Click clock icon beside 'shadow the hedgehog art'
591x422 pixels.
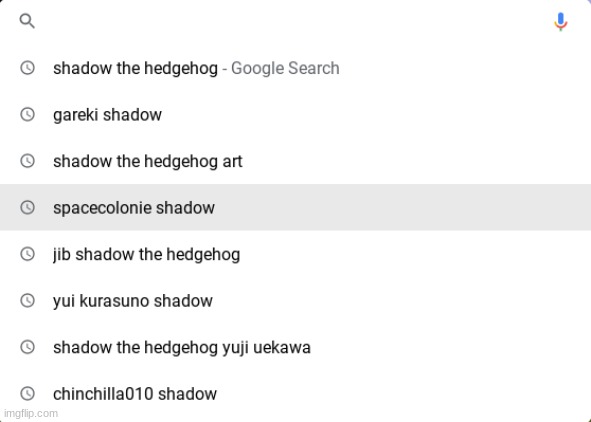[27, 161]
